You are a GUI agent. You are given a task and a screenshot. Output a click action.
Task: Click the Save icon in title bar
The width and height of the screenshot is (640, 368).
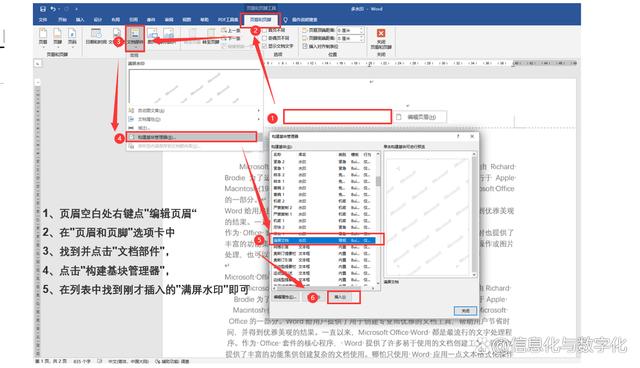[x=43, y=9]
